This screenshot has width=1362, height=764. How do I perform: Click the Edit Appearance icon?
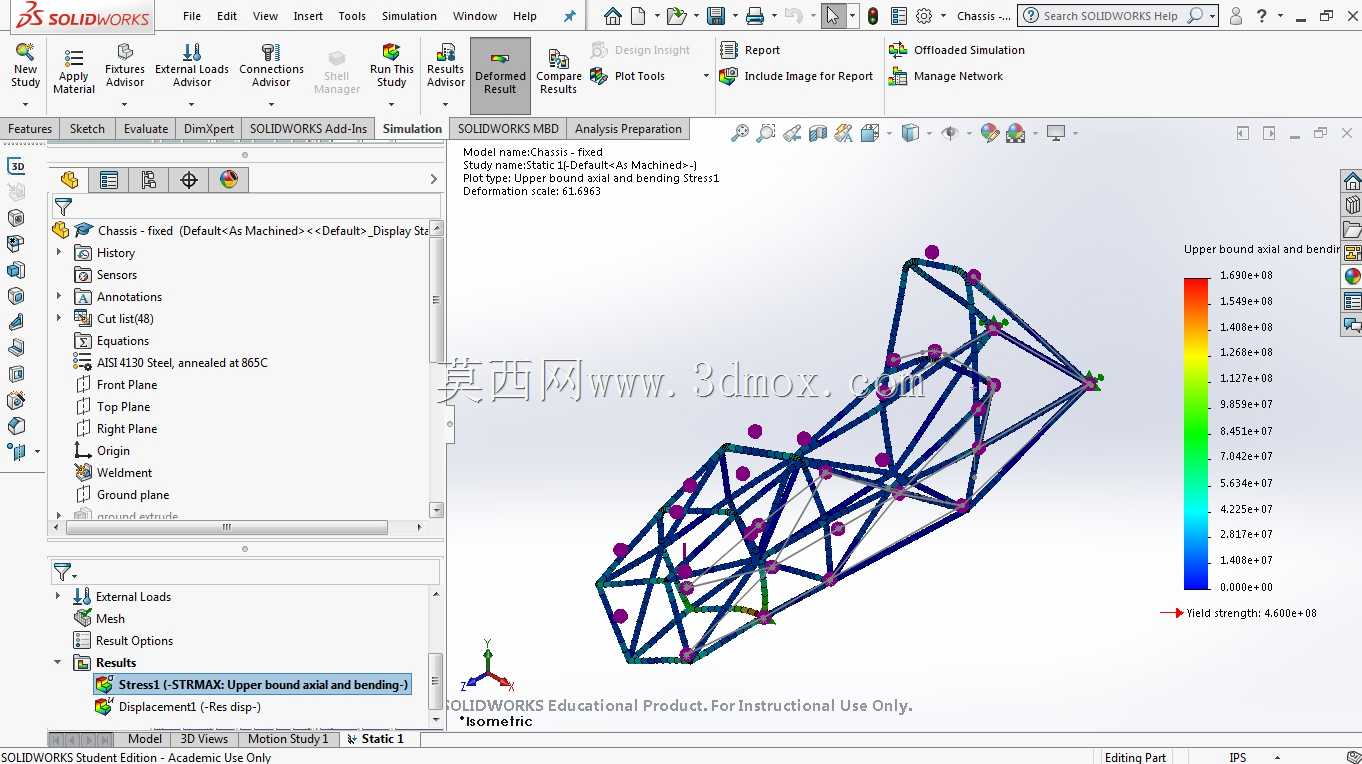tap(990, 132)
